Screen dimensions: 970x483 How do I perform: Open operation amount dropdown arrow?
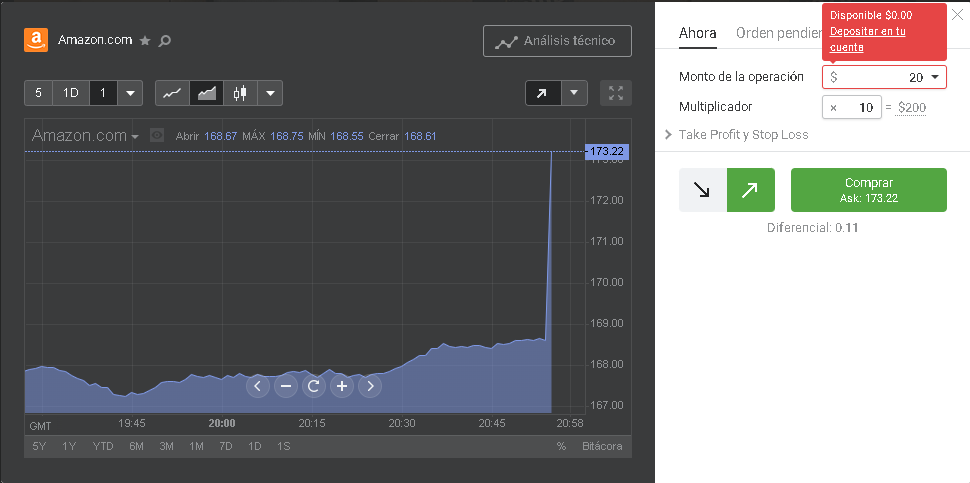click(935, 77)
